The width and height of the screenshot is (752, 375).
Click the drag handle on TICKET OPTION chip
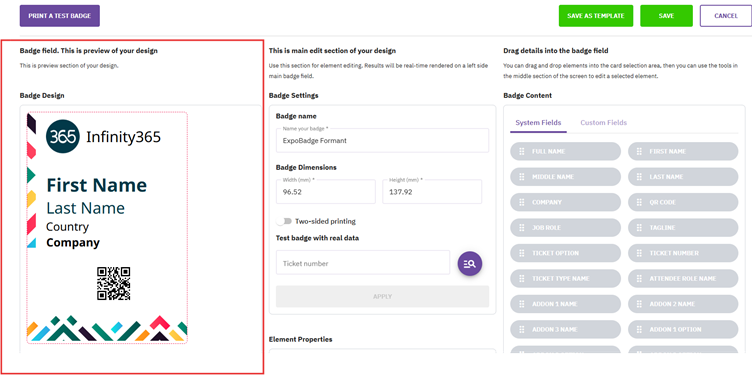521,253
